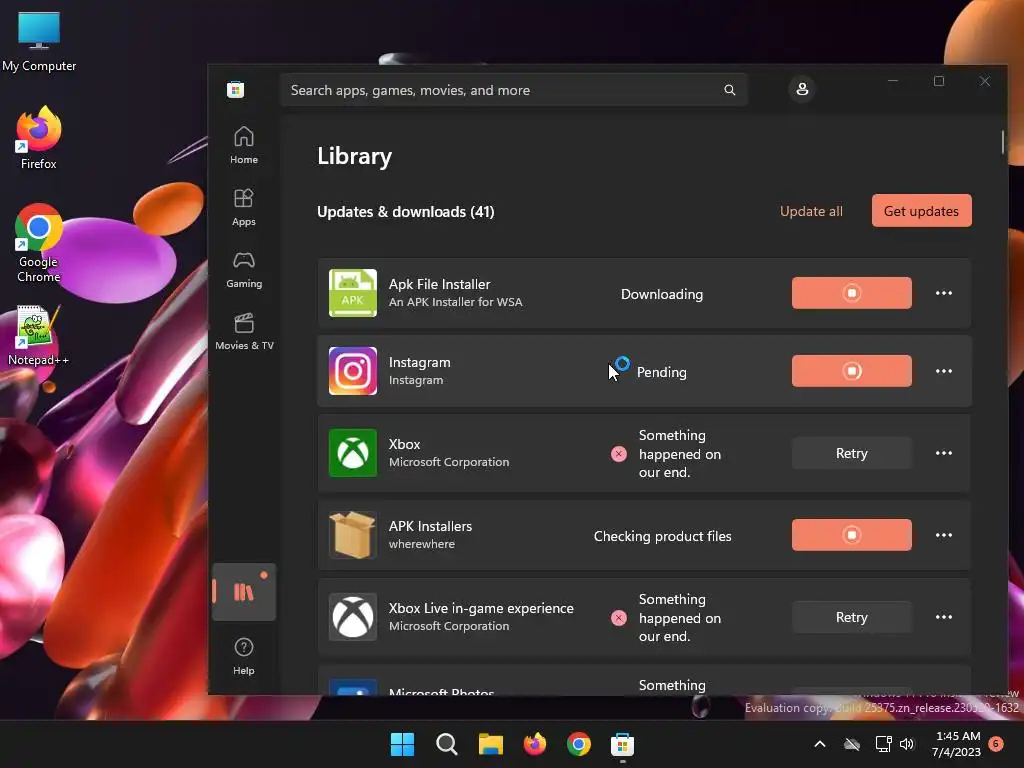Click the Apk File Installer app icon
This screenshot has width=1024, height=768.
pyautogui.click(x=353, y=293)
